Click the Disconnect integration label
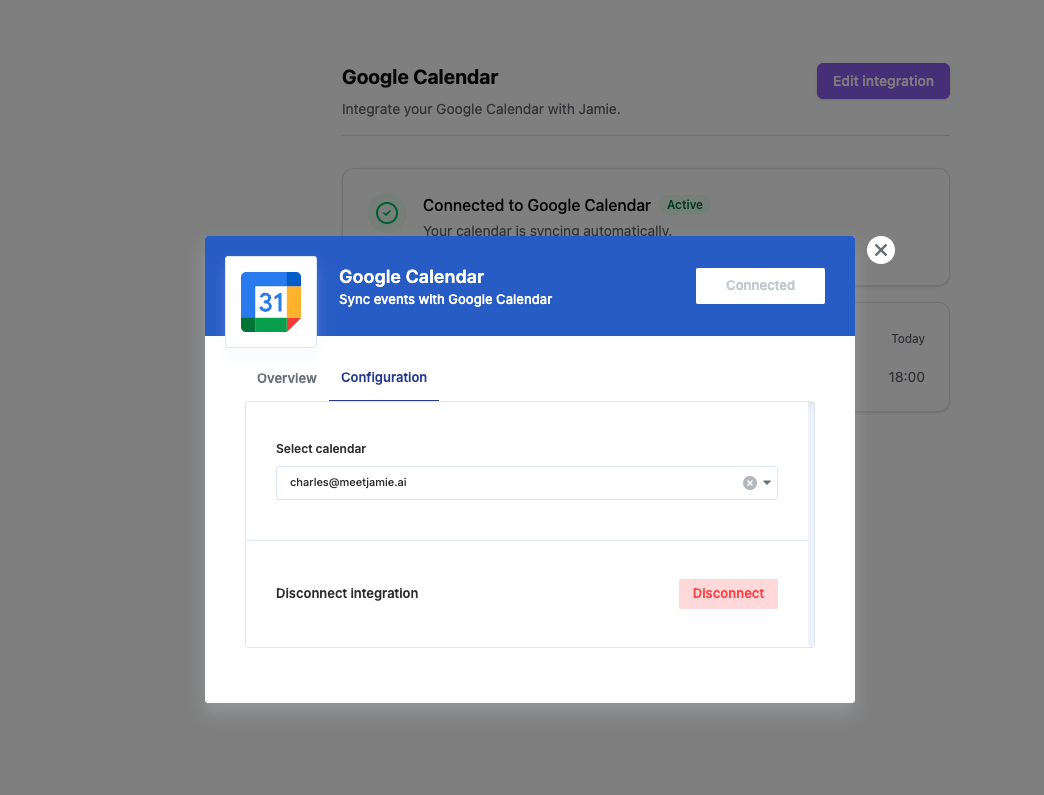The image size is (1044, 795). pyautogui.click(x=347, y=593)
